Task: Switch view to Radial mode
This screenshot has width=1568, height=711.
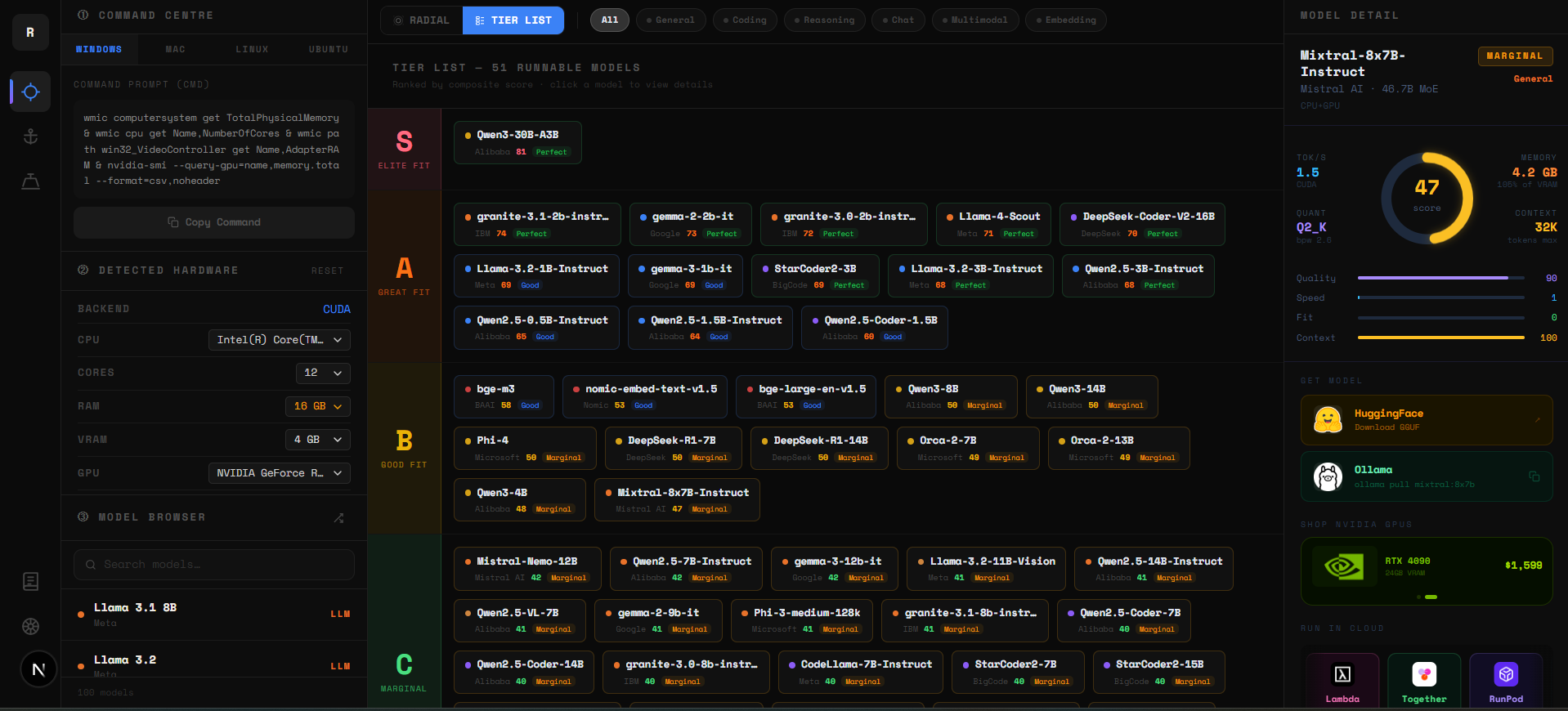Action: [422, 20]
